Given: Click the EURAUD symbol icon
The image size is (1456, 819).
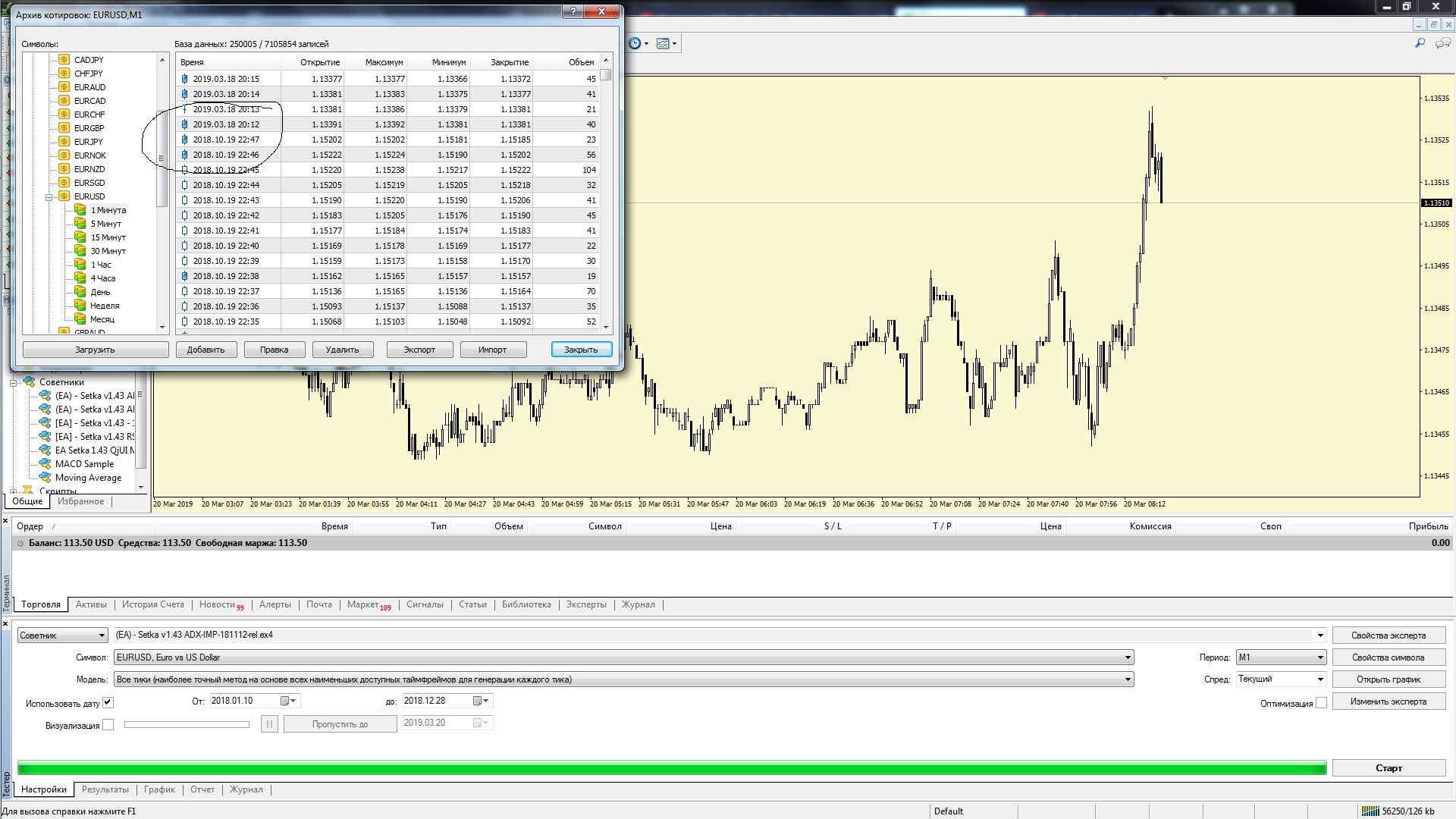Looking at the screenshot, I should [x=64, y=87].
